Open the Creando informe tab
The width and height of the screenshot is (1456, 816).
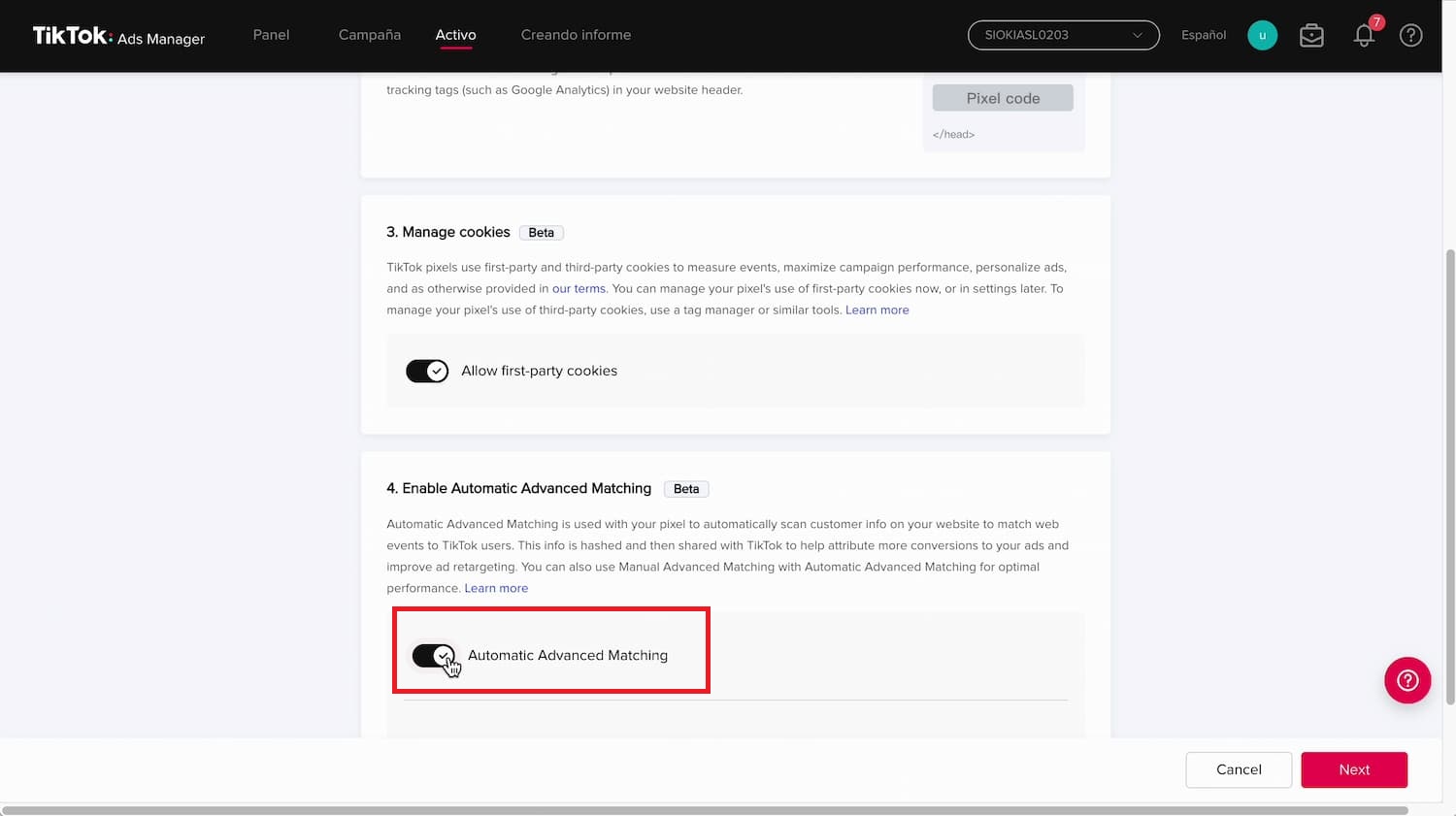576,35
